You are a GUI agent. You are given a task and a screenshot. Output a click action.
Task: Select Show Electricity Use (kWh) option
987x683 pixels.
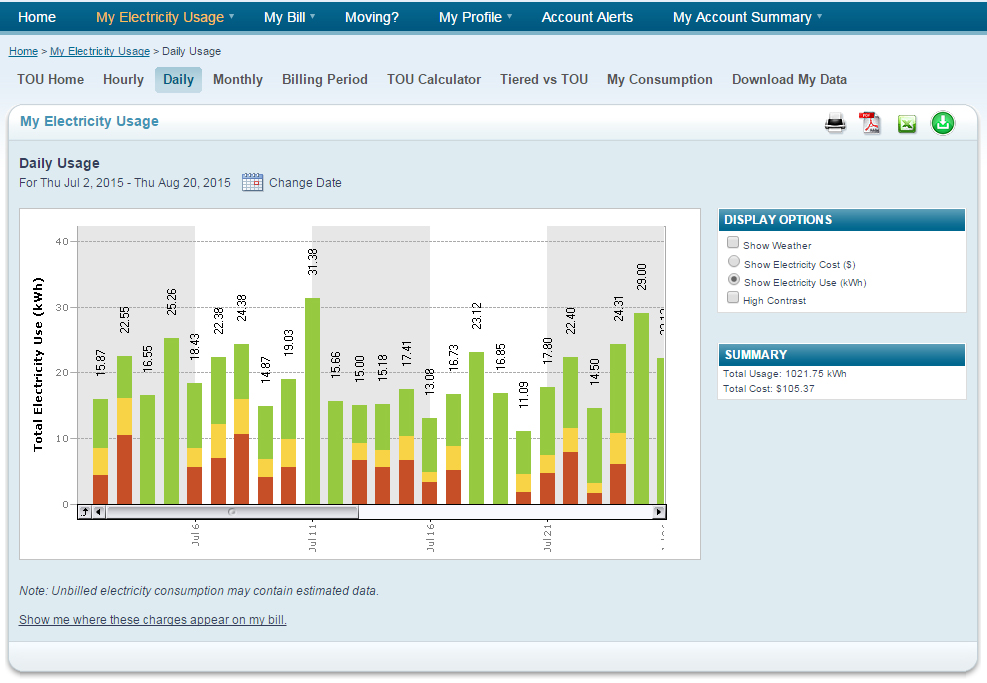pos(733,280)
